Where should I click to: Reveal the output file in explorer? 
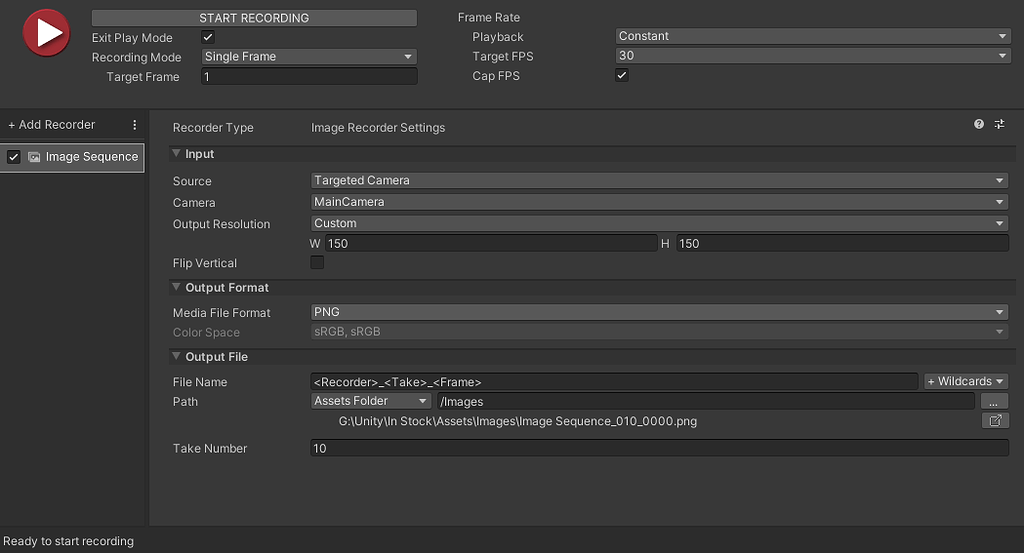coord(995,421)
